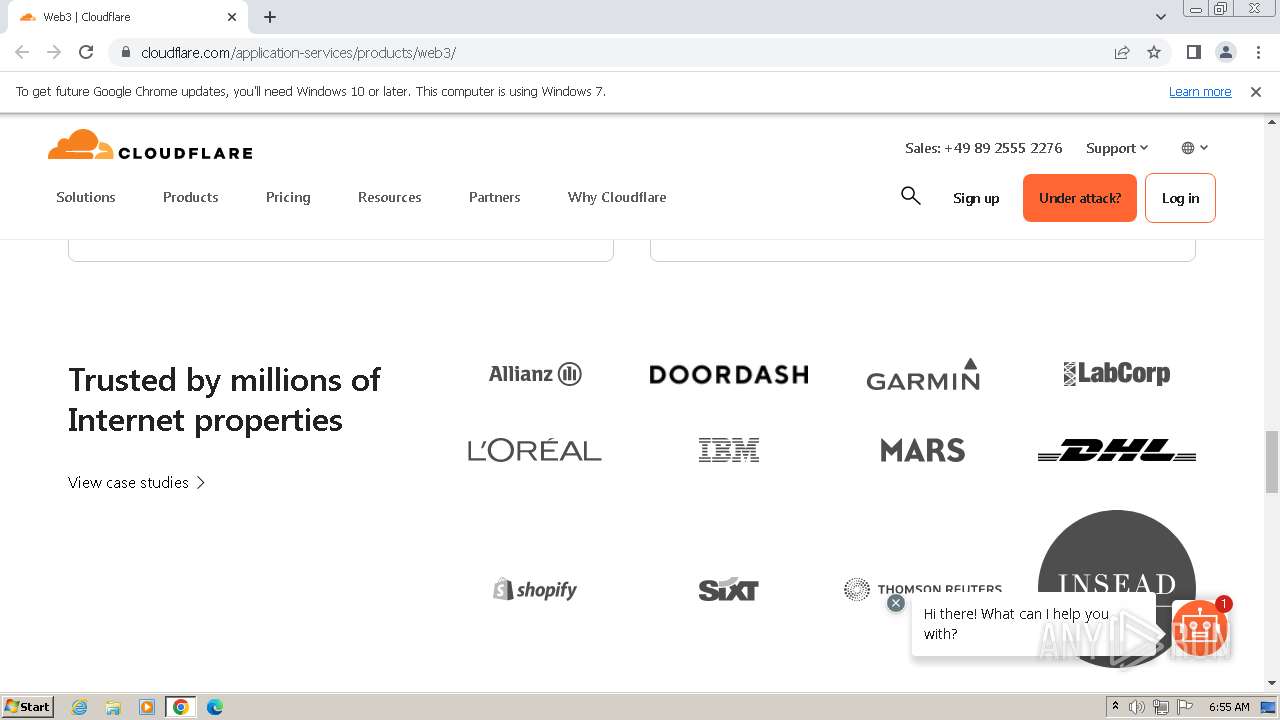Open the Resources menu
The image size is (1280, 720).
[x=389, y=197]
